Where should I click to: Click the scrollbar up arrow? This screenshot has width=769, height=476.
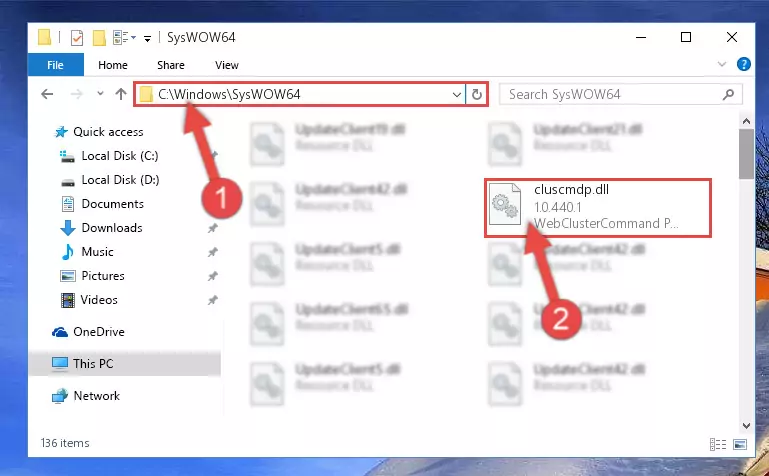(x=746, y=121)
